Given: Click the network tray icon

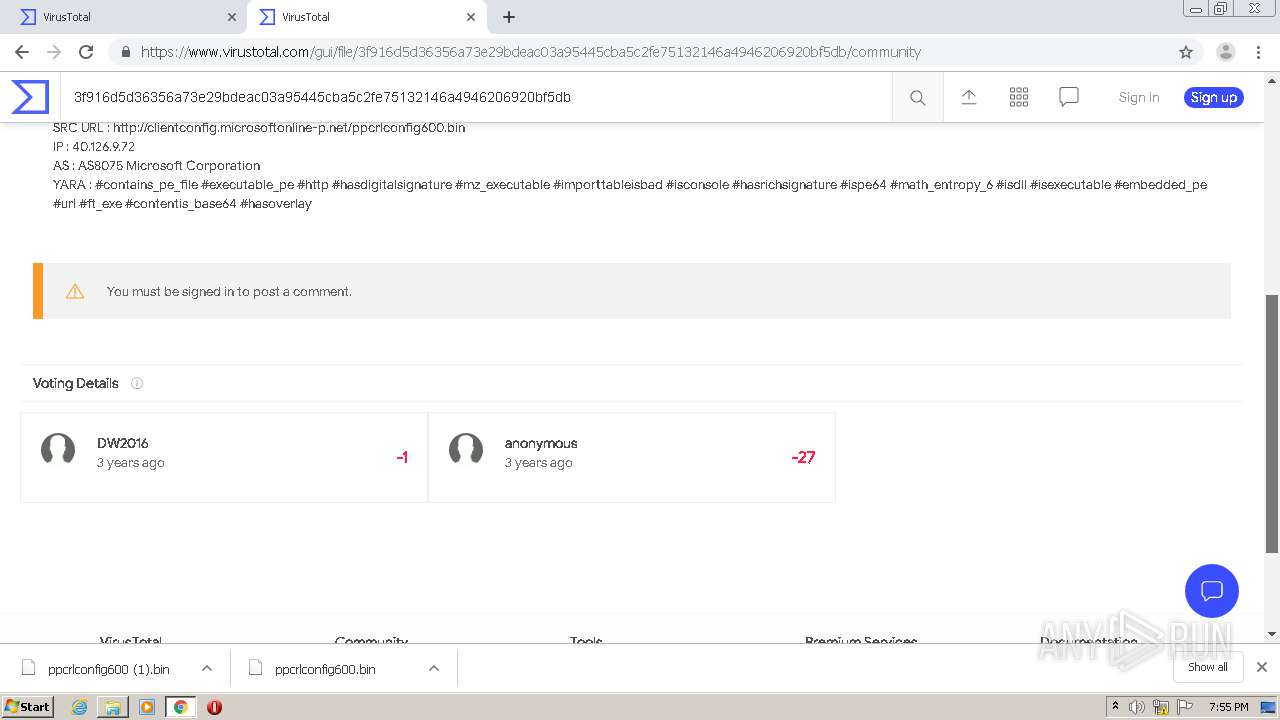Looking at the screenshot, I should tap(1161, 707).
